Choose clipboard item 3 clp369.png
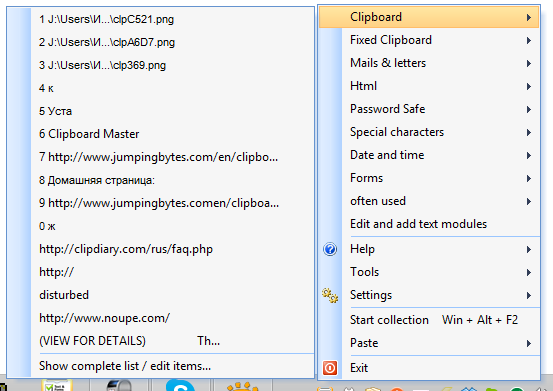The image size is (553, 391). (x=160, y=65)
